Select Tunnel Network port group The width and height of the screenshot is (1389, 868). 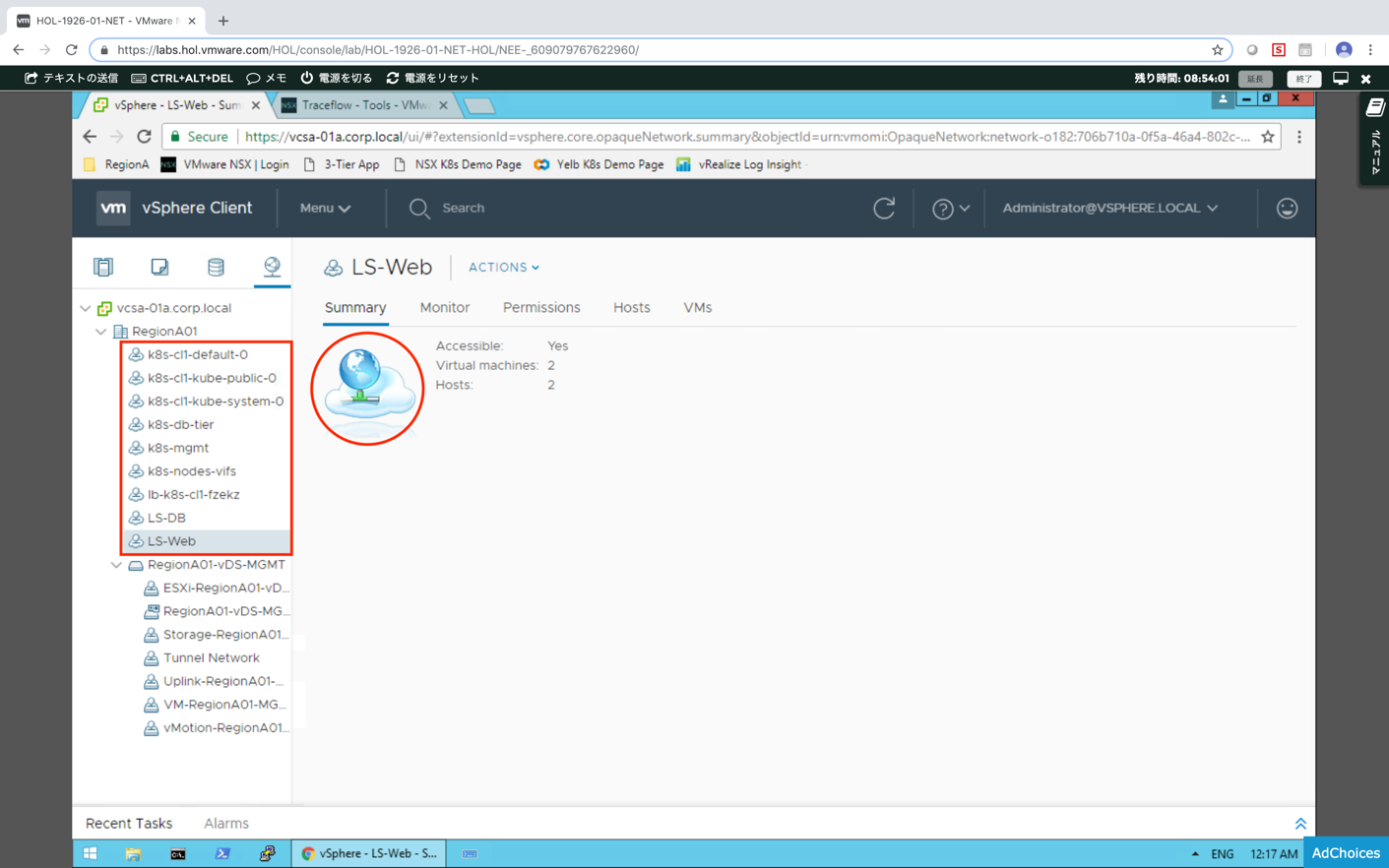pos(212,658)
